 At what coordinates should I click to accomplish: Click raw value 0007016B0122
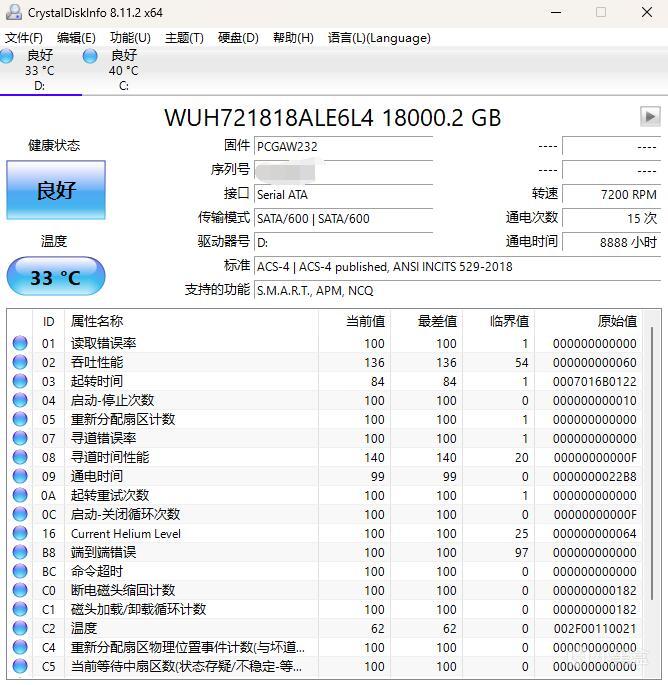[595, 381]
